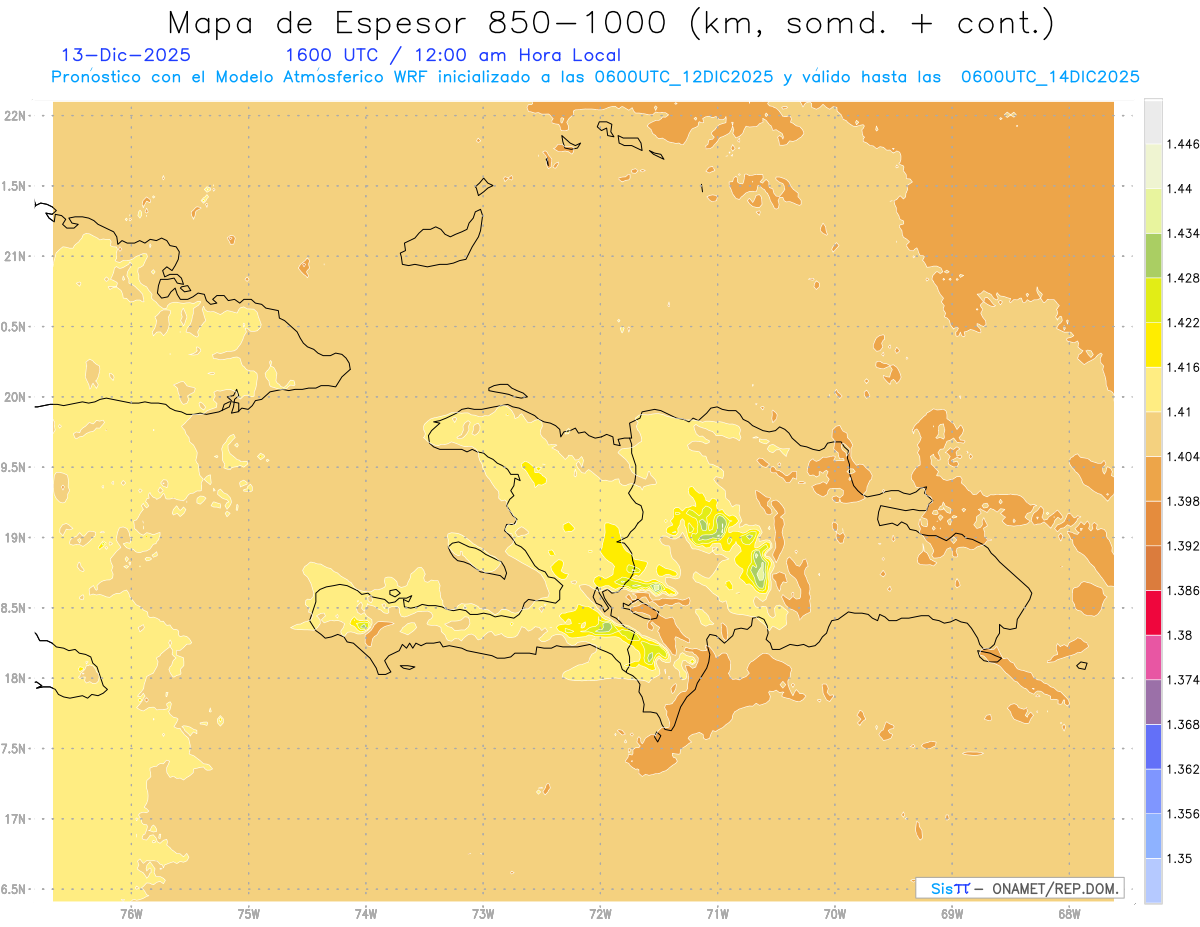Click the legend value 1.41
The height and width of the screenshot is (927, 1200).
pos(1181,412)
